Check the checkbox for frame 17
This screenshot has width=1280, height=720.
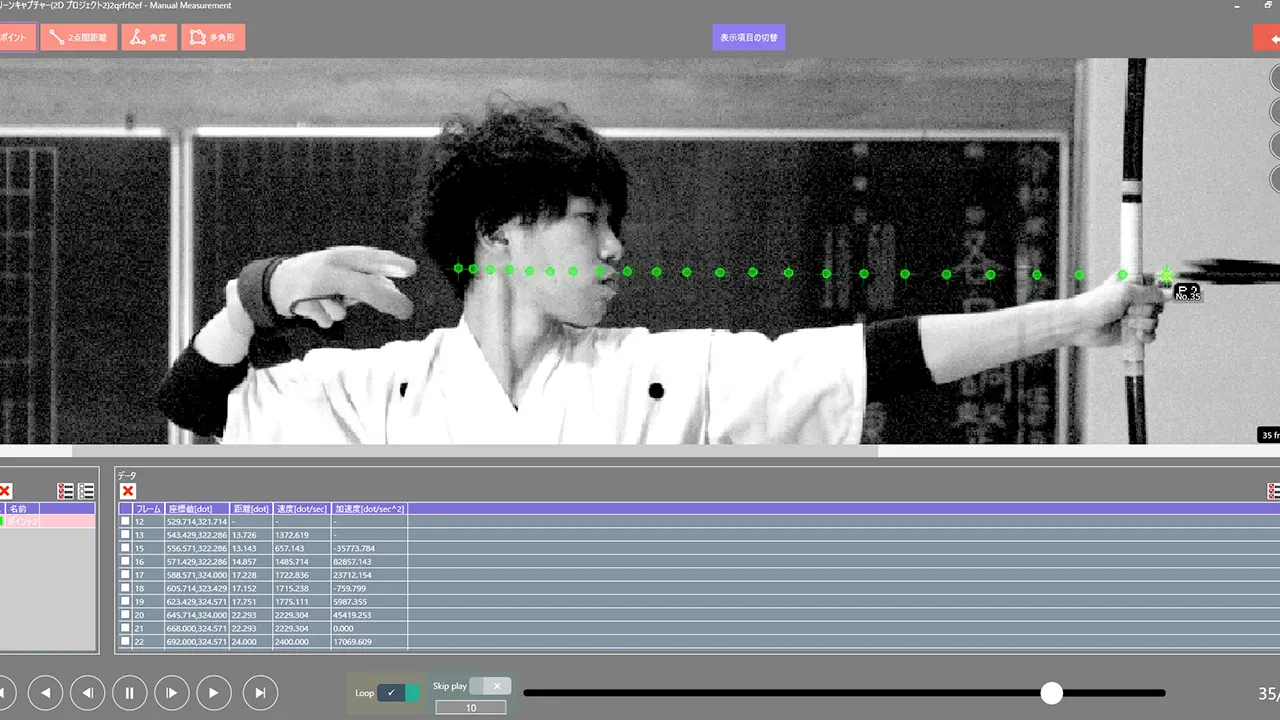point(125,575)
